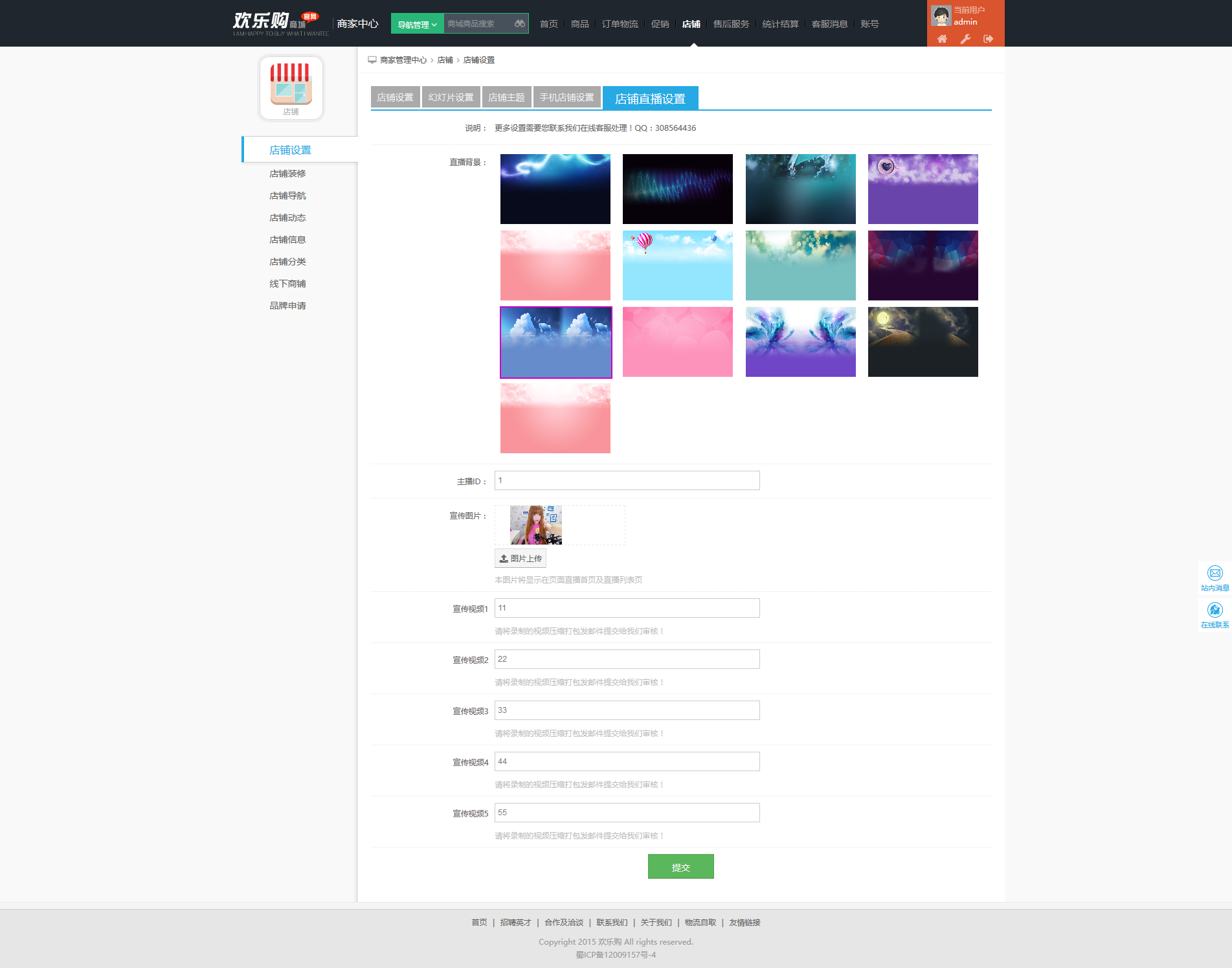Click the admin user avatar
Image resolution: width=1232 pixels, height=968 pixels.
(941, 16)
